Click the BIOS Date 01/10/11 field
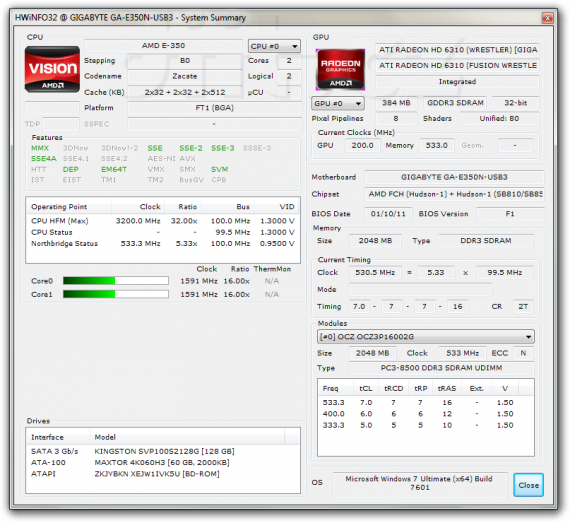This screenshot has width=570, height=523. (388, 214)
